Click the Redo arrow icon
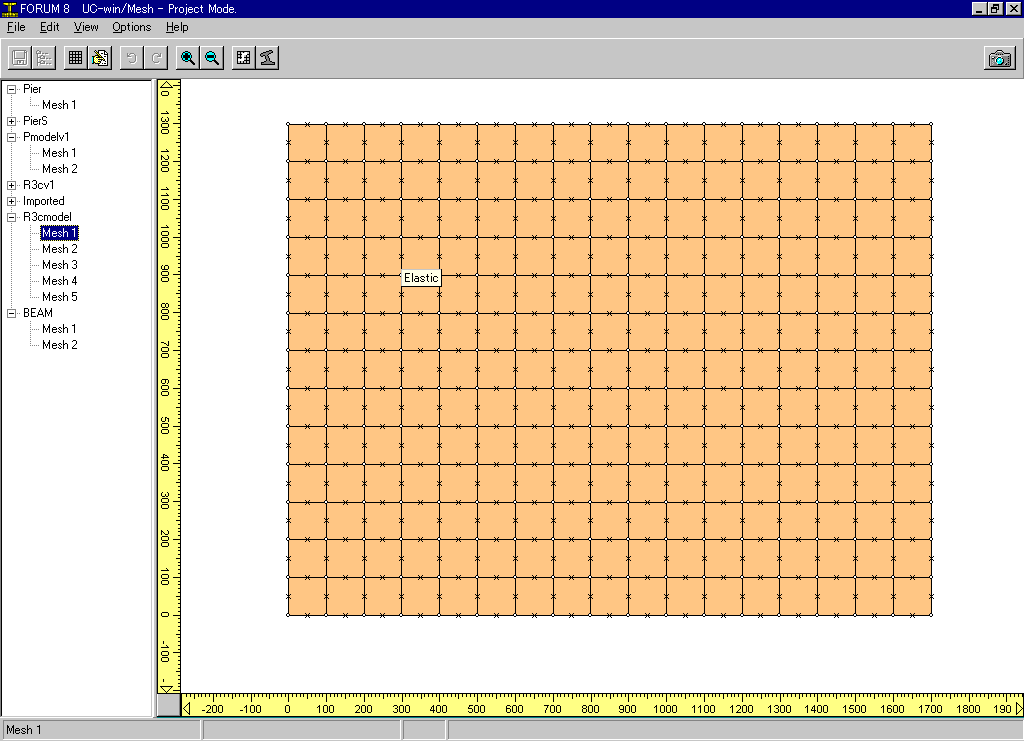This screenshot has height=742, width=1024. pos(156,58)
